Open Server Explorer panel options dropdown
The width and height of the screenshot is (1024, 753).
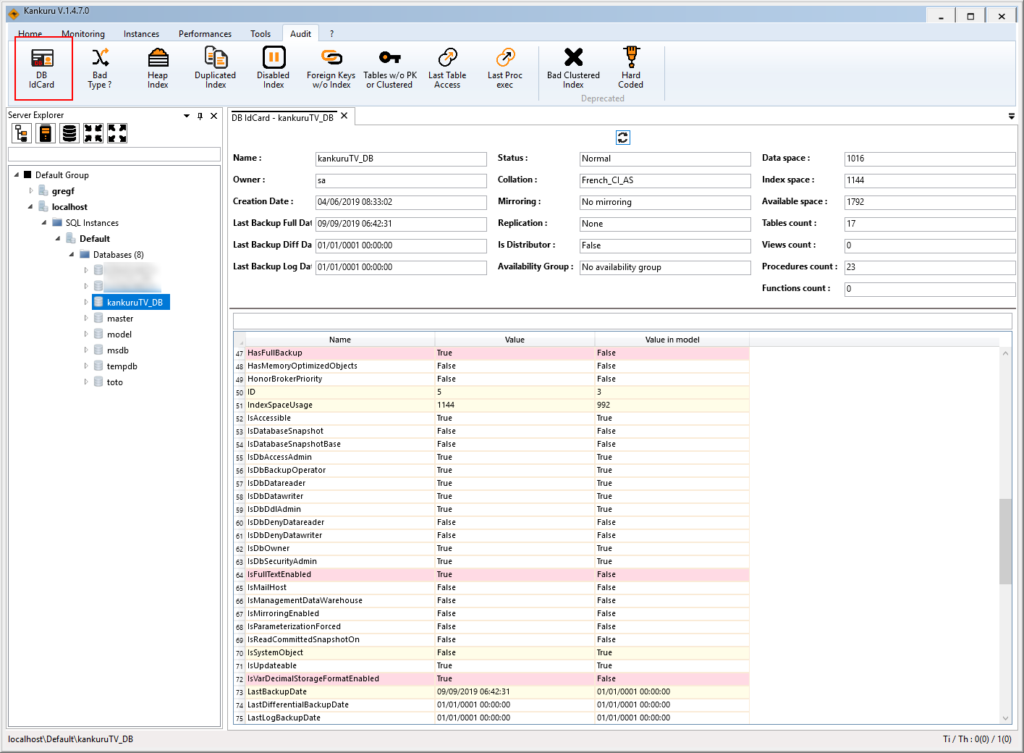click(187, 116)
